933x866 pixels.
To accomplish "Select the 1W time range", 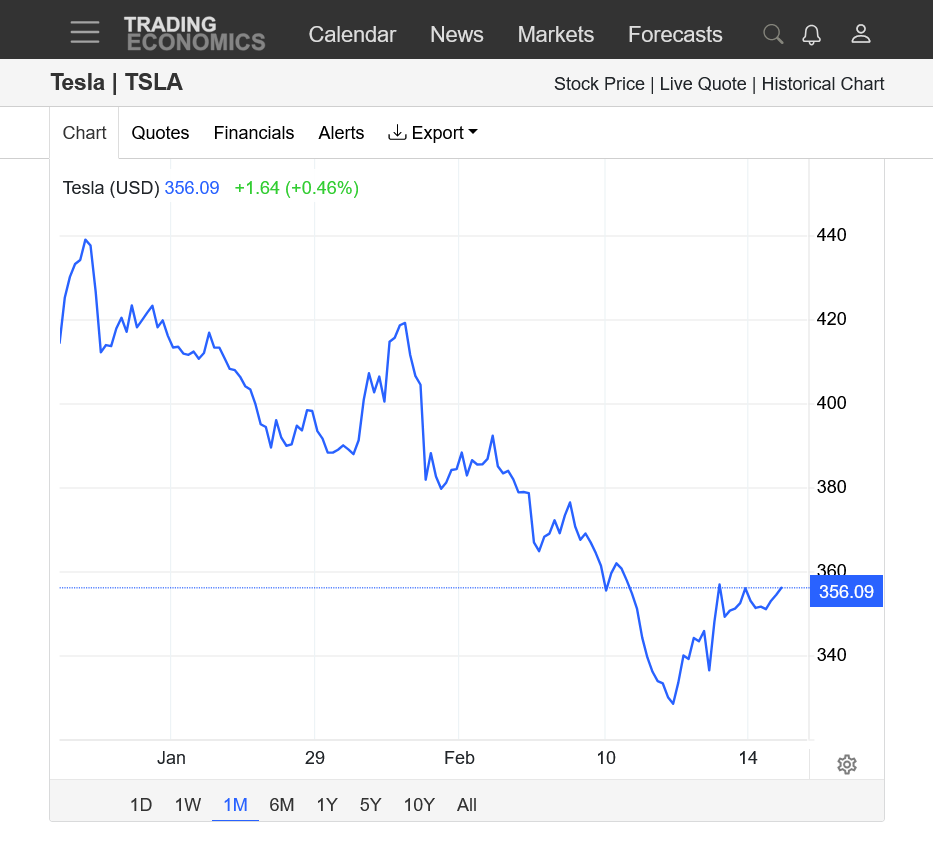I will [x=188, y=805].
